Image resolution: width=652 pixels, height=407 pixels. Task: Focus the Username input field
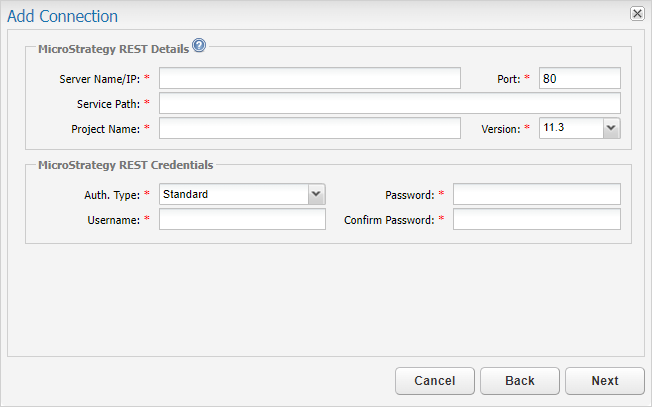(x=242, y=219)
